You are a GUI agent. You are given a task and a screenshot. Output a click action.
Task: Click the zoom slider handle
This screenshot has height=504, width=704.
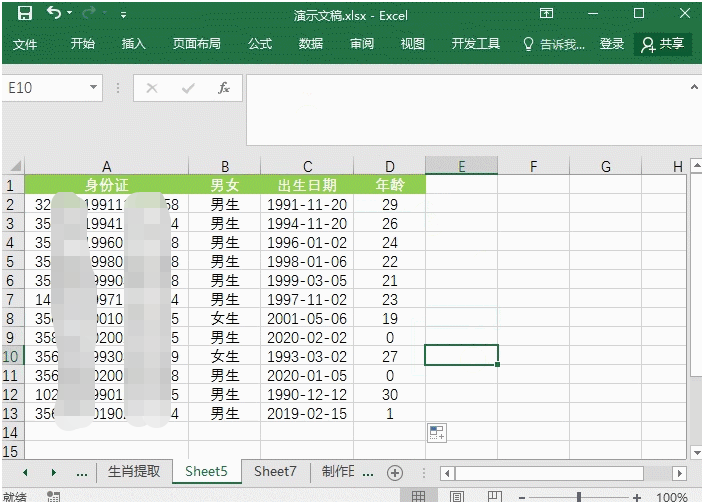click(x=579, y=497)
